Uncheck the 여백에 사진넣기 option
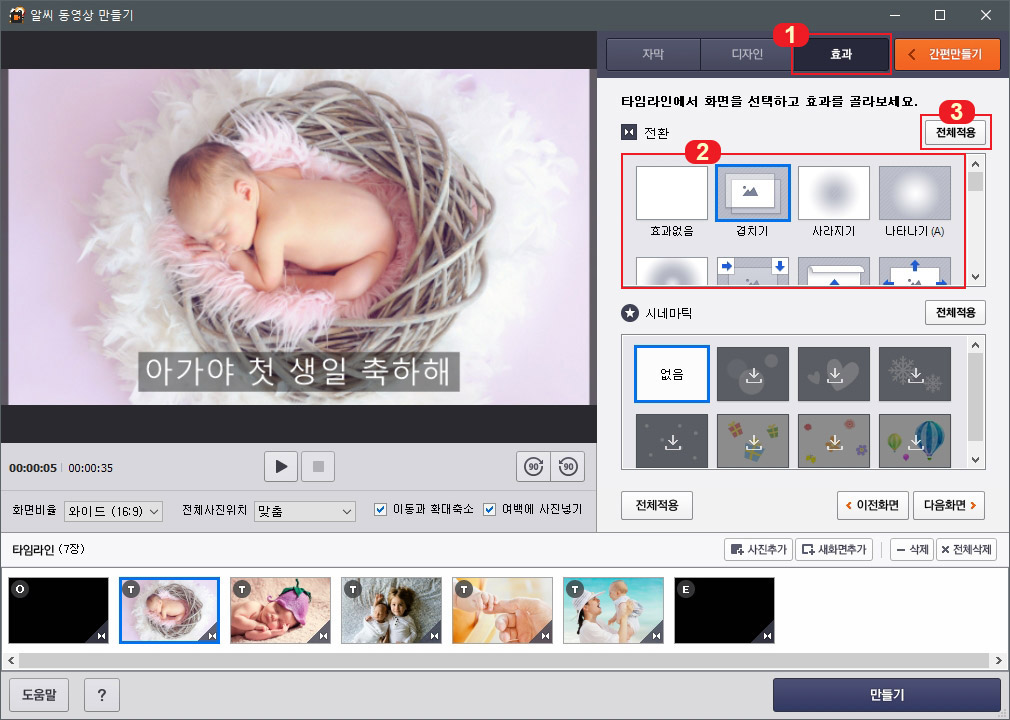This screenshot has width=1010, height=720. pyautogui.click(x=489, y=509)
